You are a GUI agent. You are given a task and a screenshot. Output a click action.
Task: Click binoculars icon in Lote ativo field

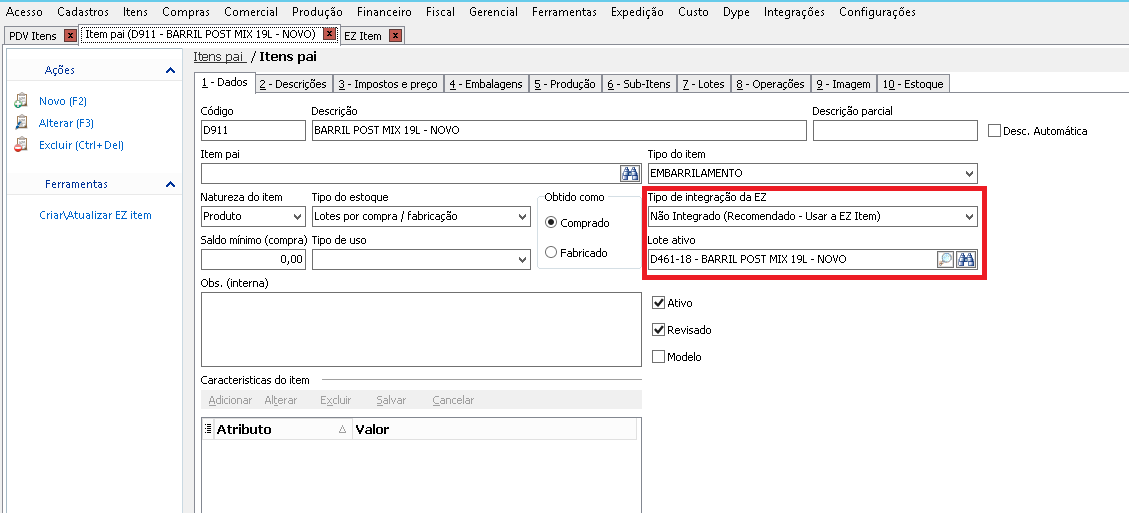pyautogui.click(x=966, y=259)
